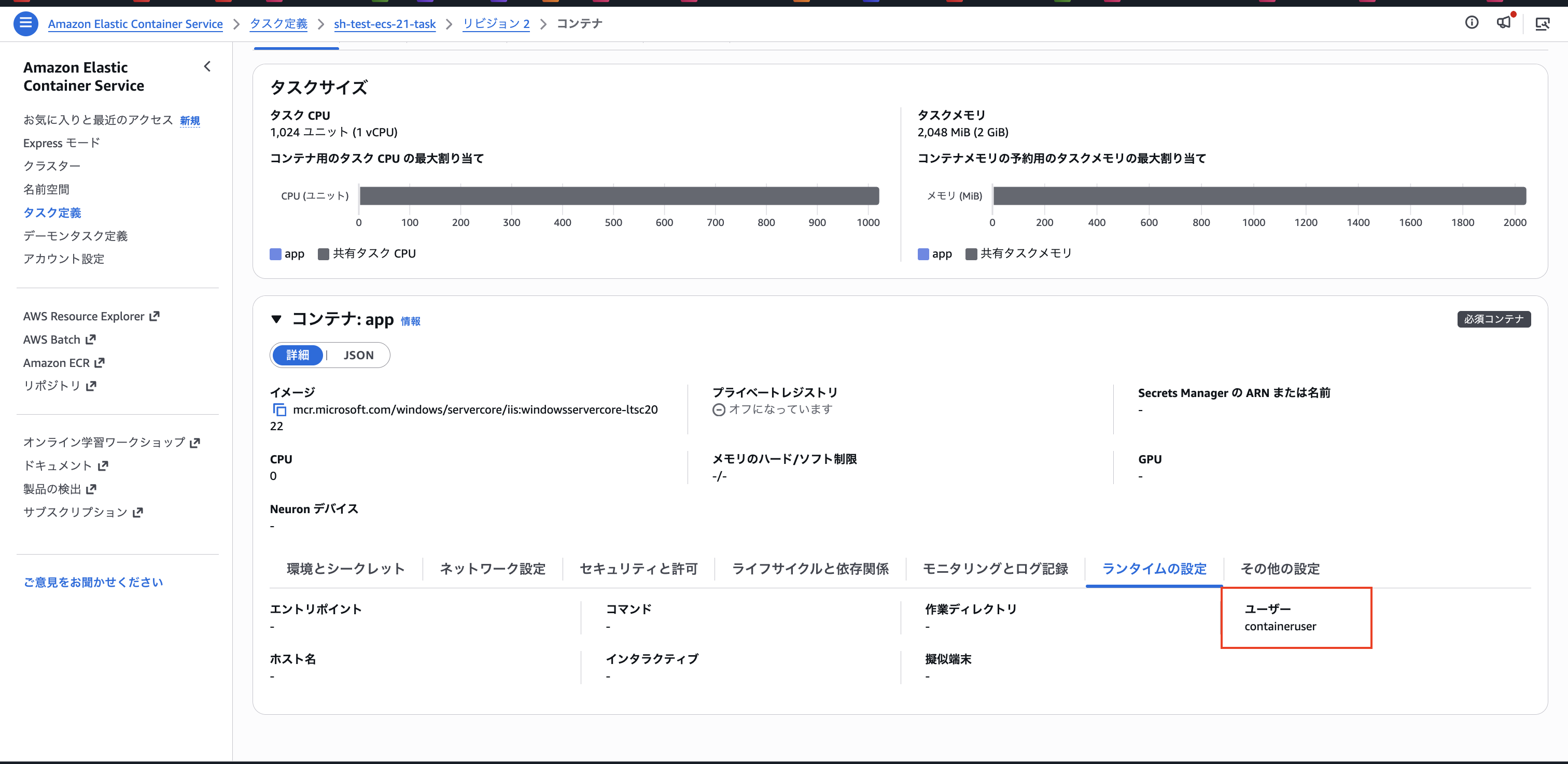Click external-link icon beside オンライン学習ワークショップ

coord(195,442)
